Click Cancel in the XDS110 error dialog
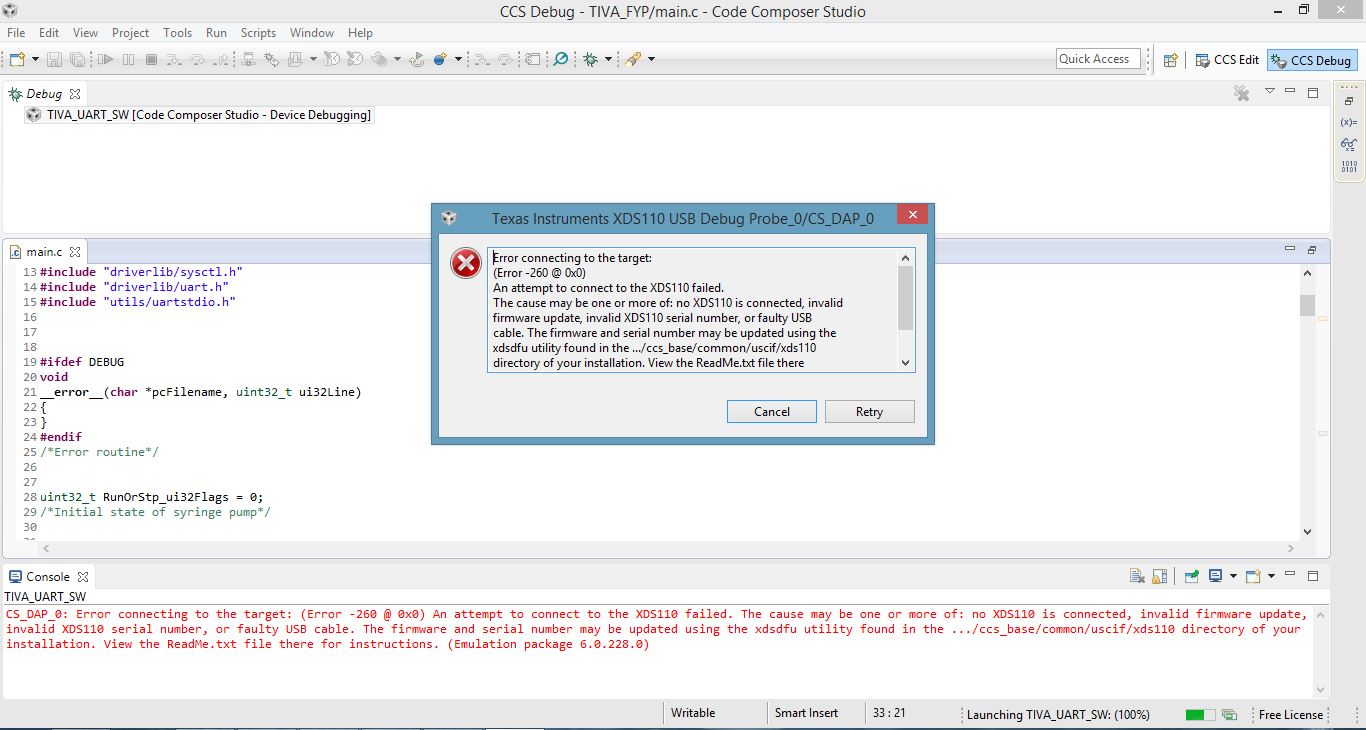The height and width of the screenshot is (730, 1366). [x=772, y=412]
